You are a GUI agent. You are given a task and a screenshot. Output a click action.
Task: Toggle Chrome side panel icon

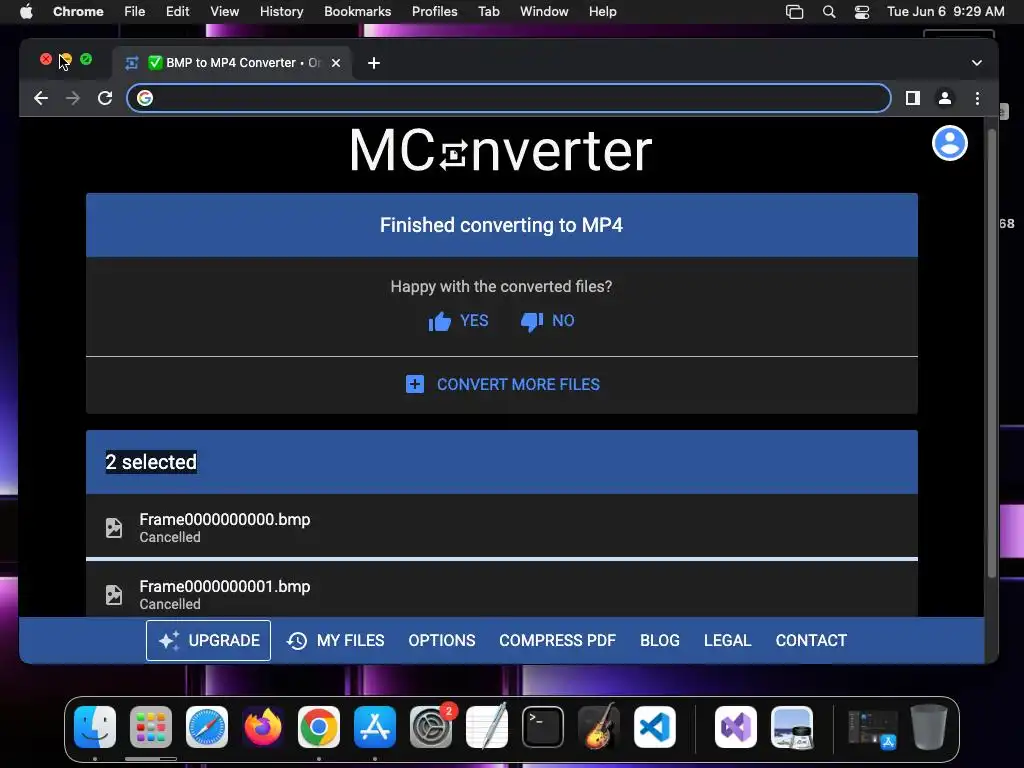tap(912, 98)
